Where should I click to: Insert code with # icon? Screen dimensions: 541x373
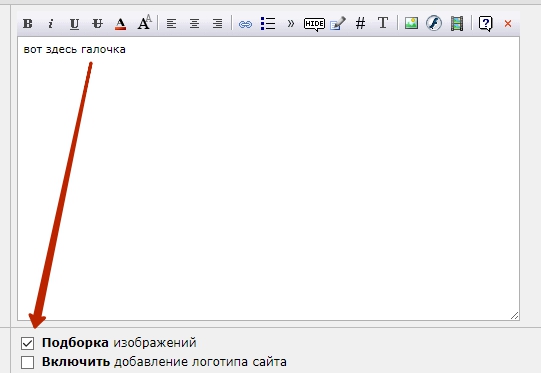(x=360, y=23)
